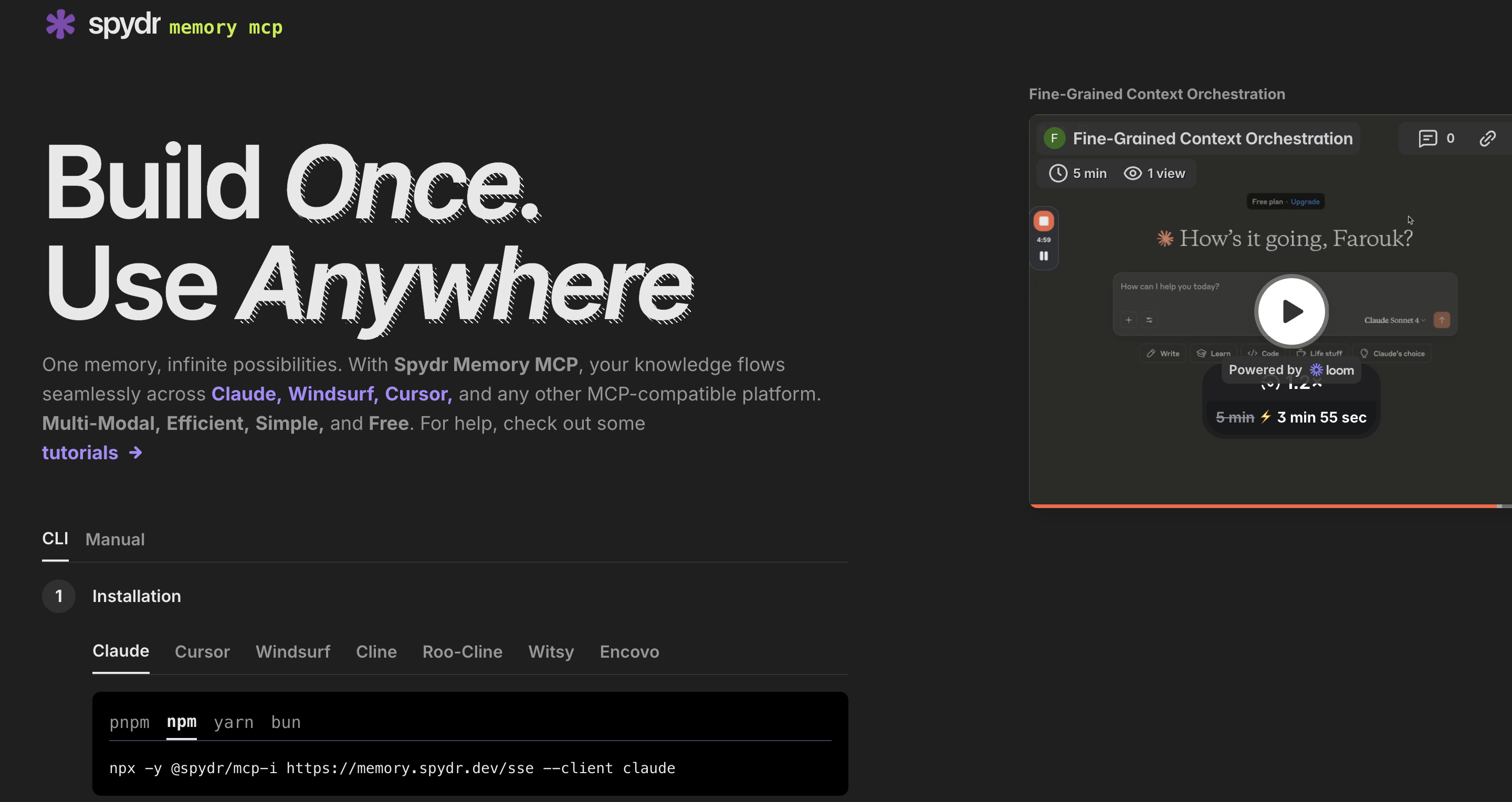Viewport: 1512px width, 802px height.
Task: Select the Cline client tab
Action: [376, 652]
